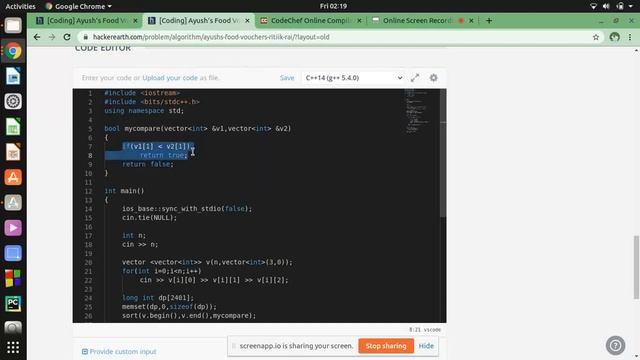Click the 'long int dp[2401];' line
The image size is (640, 360).
(158, 298)
